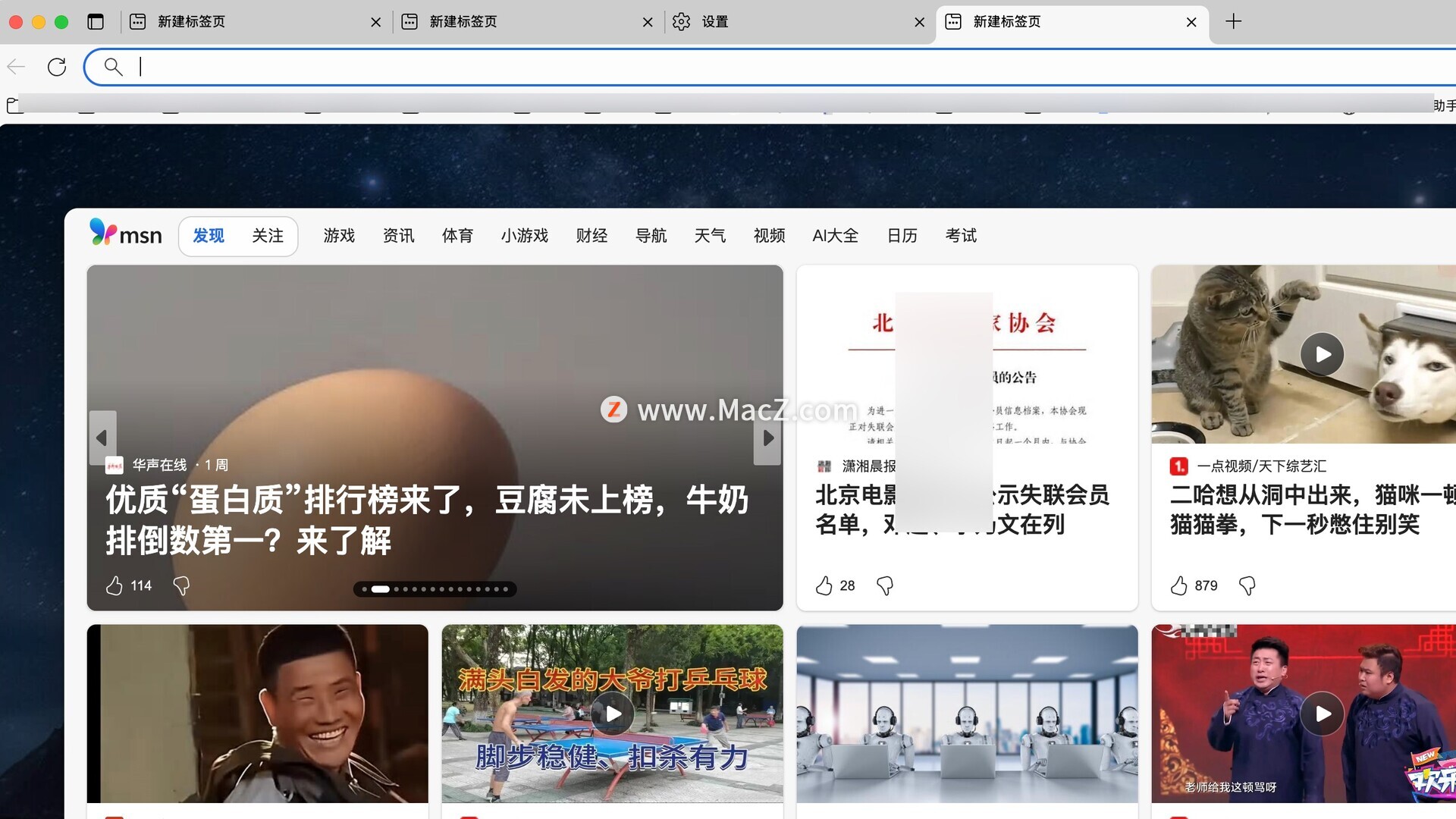Click the new tab plus button
The height and width of the screenshot is (819, 1456).
[x=1233, y=22]
